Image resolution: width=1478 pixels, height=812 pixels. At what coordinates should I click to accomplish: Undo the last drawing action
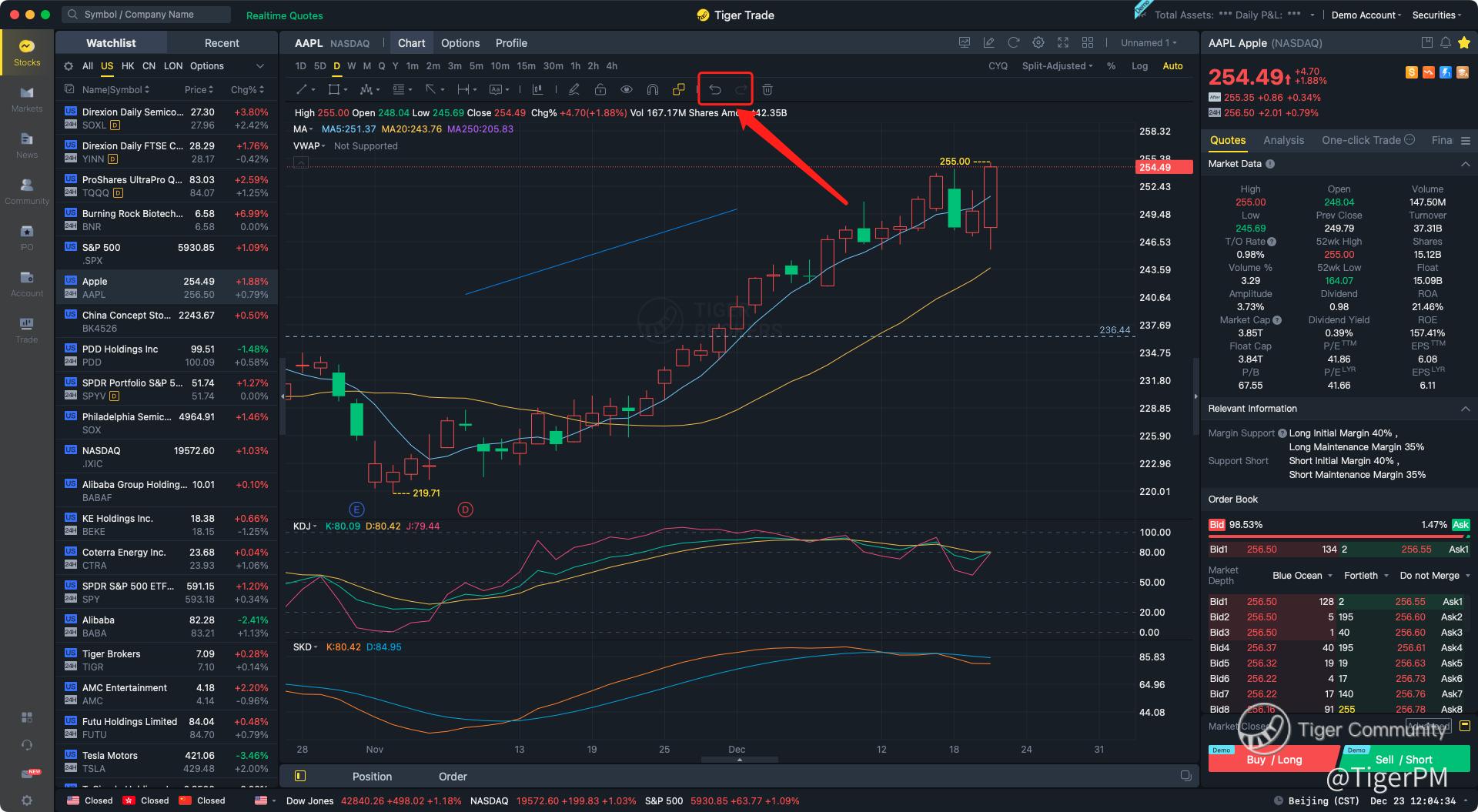(714, 89)
